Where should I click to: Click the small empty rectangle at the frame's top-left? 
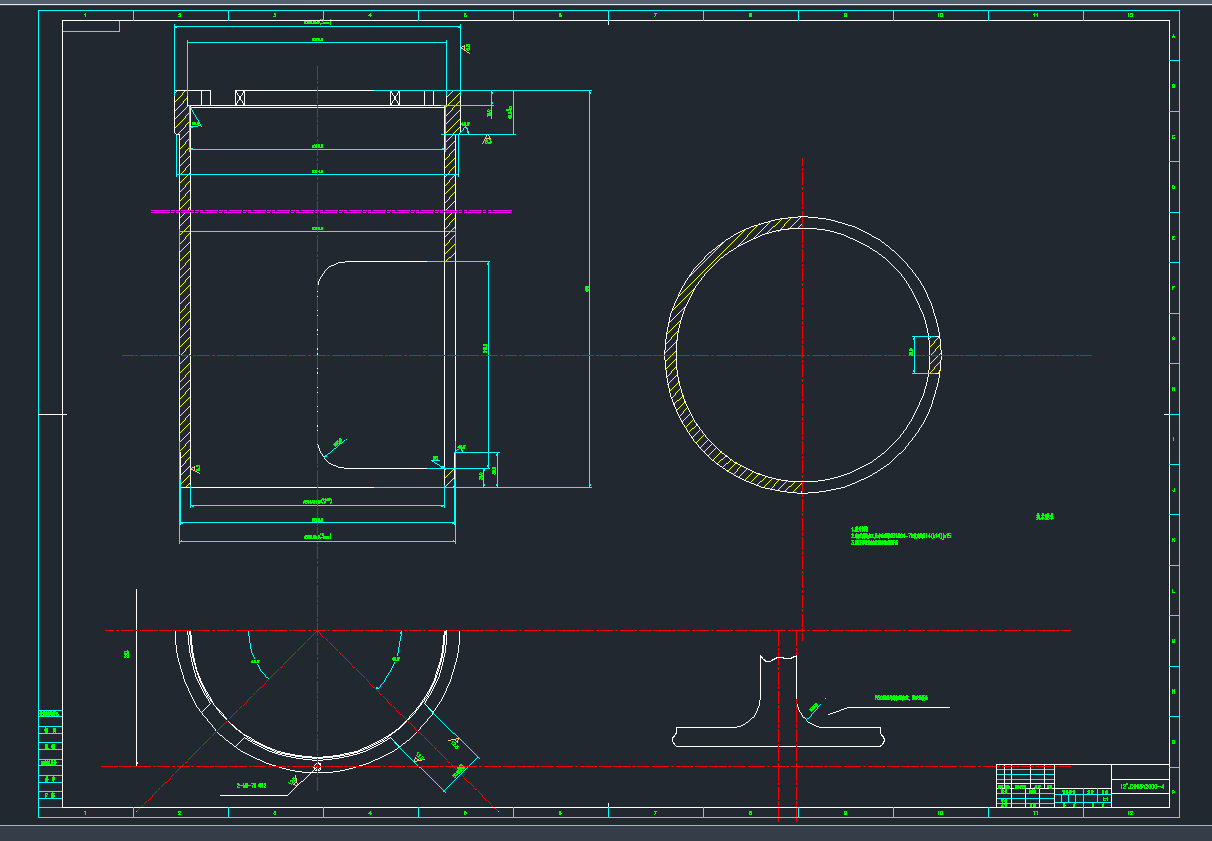(91, 26)
